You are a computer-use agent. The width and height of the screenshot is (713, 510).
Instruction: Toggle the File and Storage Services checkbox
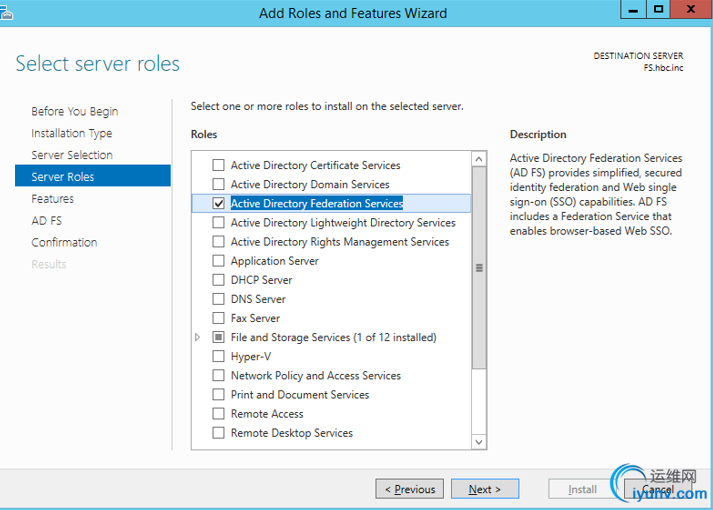click(218, 337)
